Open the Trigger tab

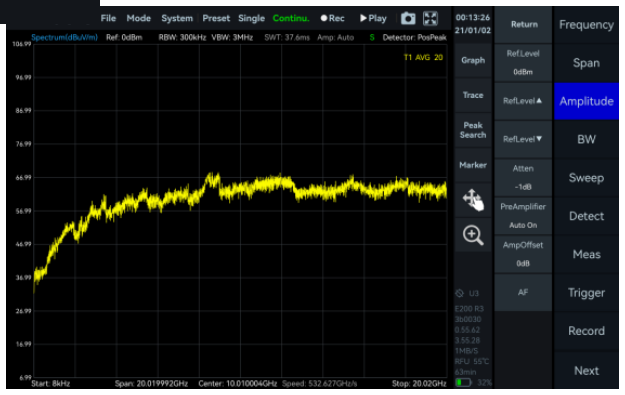click(x=586, y=293)
